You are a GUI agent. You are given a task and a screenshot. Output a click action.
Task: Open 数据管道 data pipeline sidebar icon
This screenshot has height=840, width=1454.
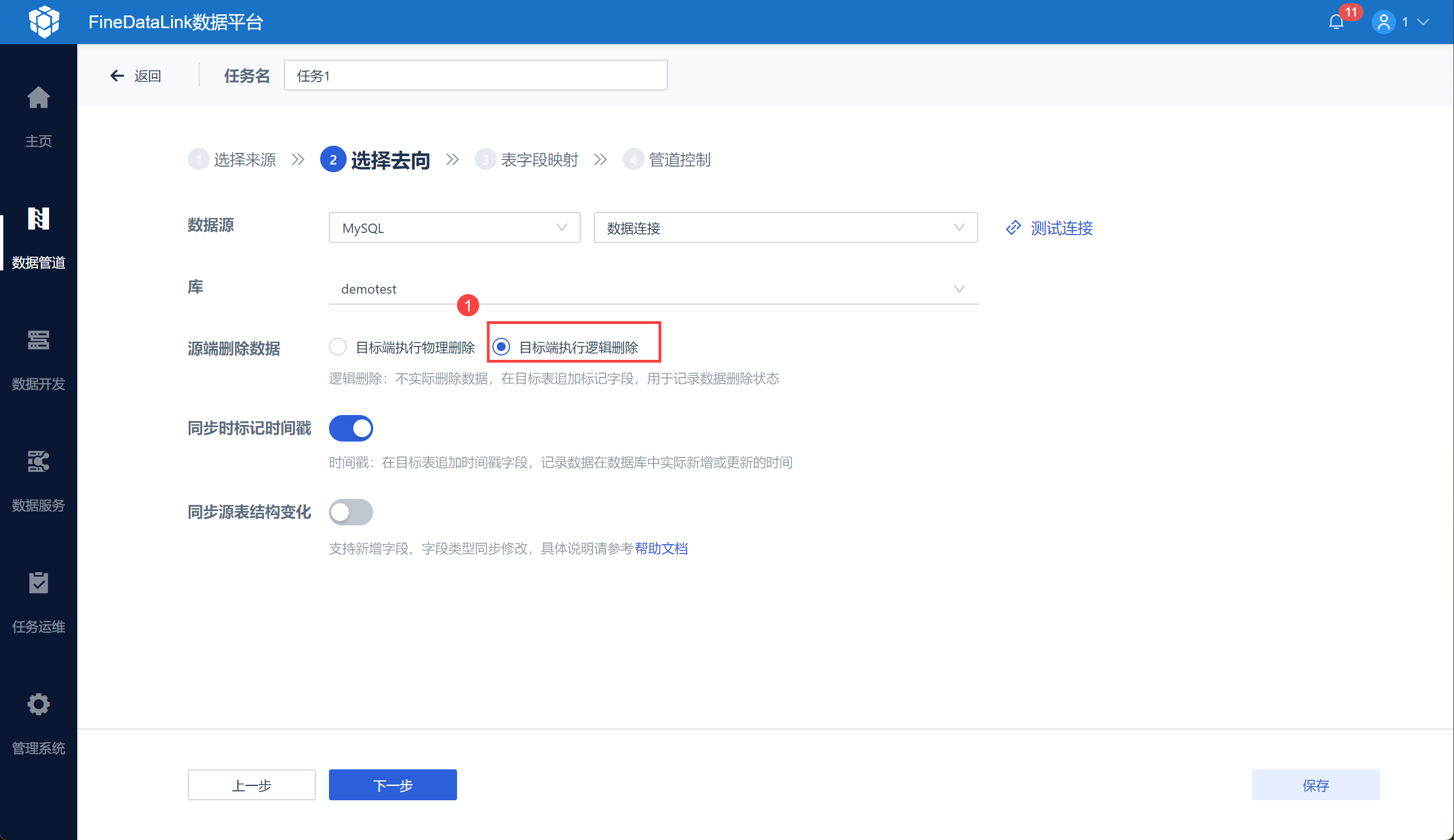tap(38, 219)
